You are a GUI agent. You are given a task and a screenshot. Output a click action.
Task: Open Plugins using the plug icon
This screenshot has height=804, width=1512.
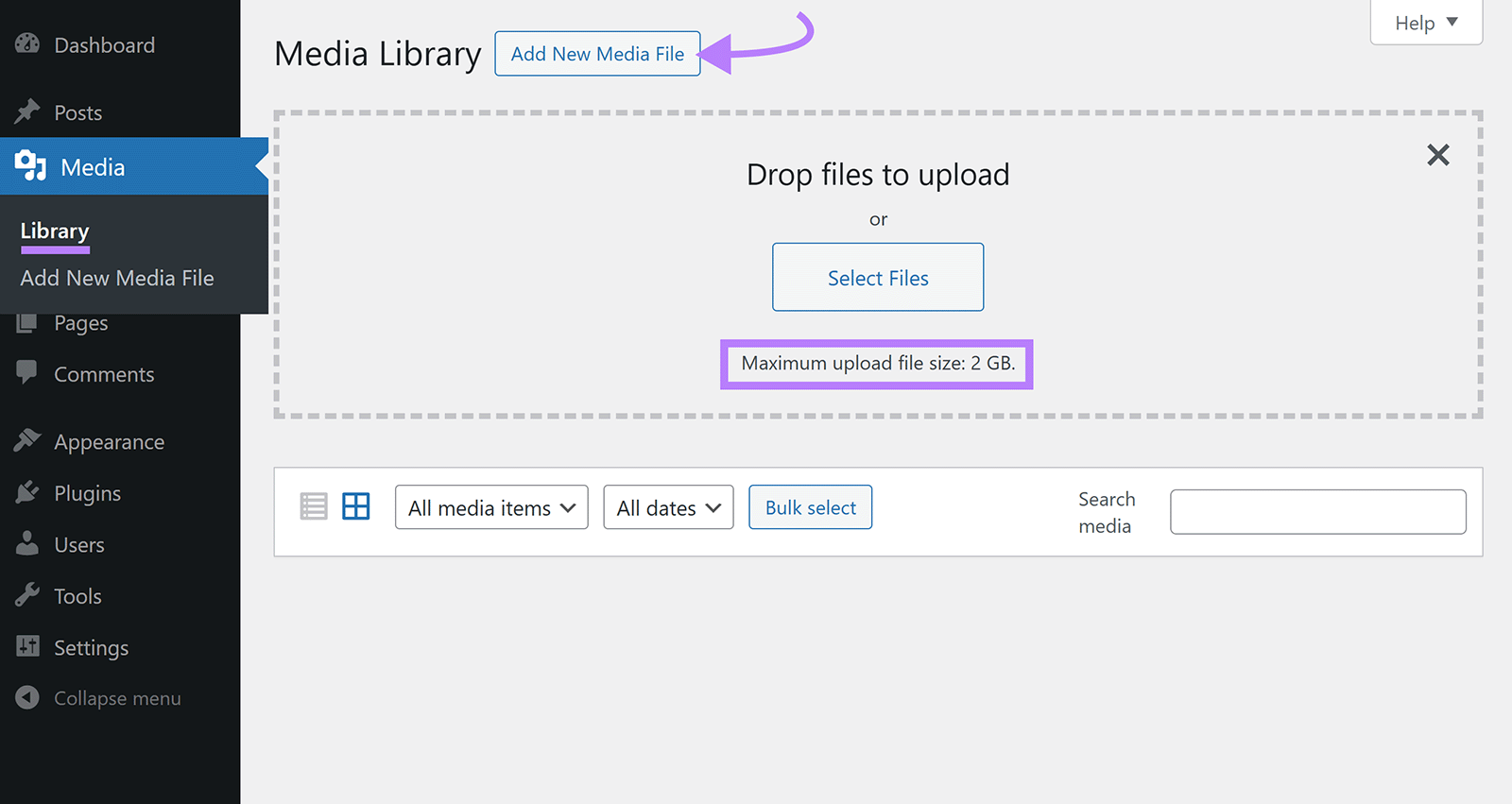(27, 492)
